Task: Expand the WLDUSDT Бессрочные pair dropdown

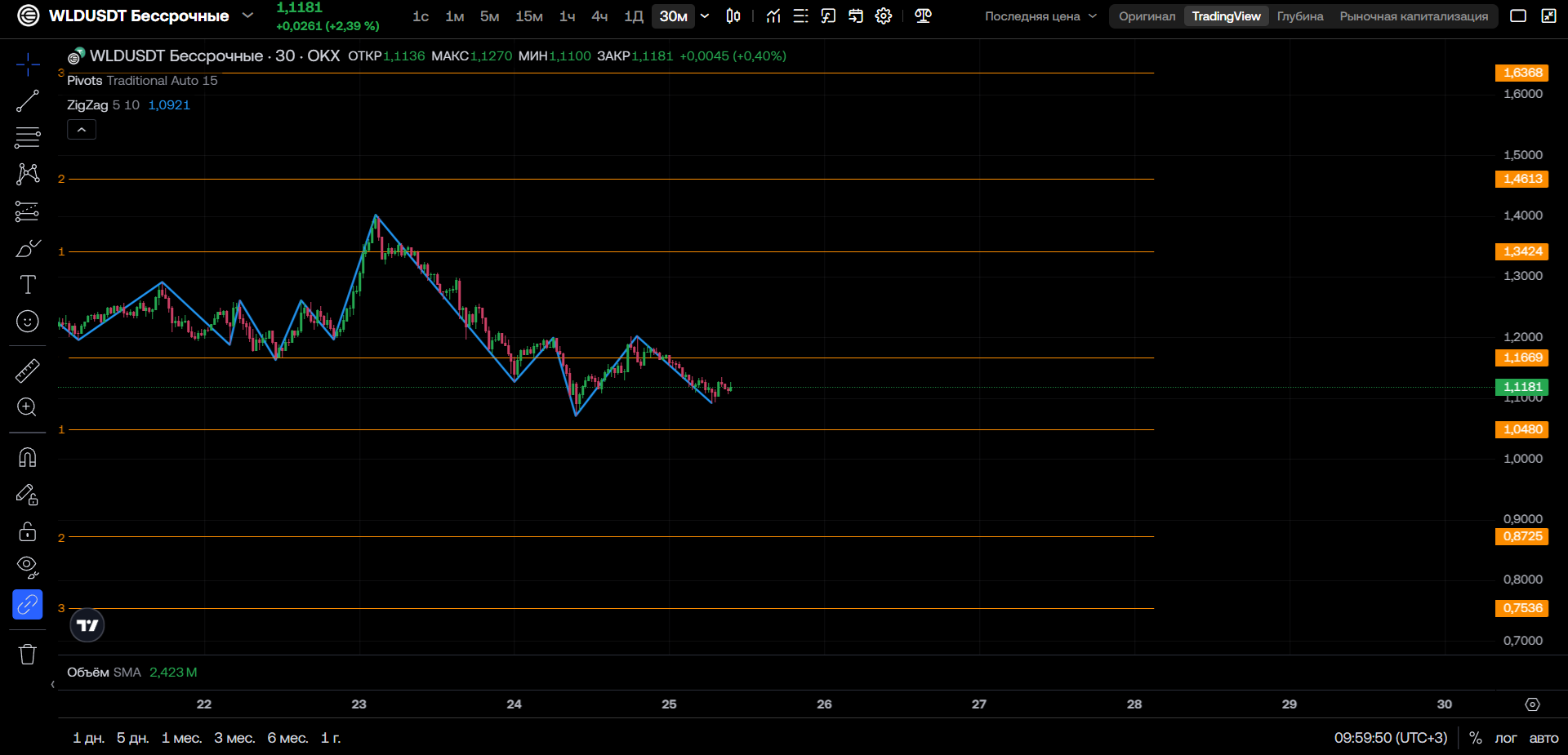Action: click(x=248, y=16)
